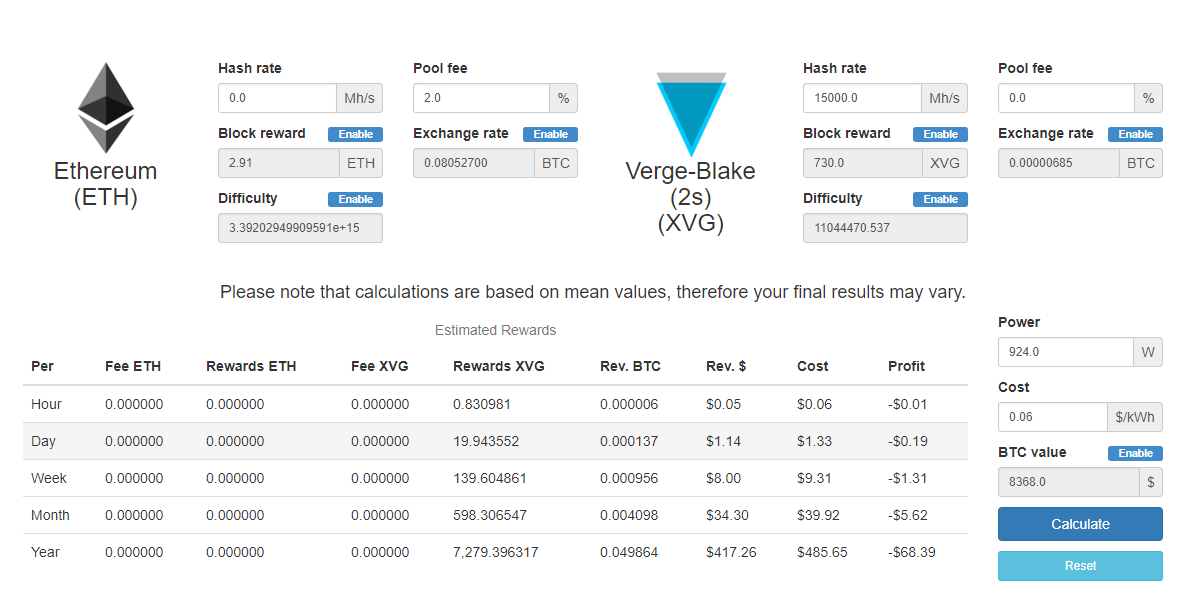Click the Cost column header in table
Image resolution: width=1187 pixels, height=595 pixels.
coord(813,366)
